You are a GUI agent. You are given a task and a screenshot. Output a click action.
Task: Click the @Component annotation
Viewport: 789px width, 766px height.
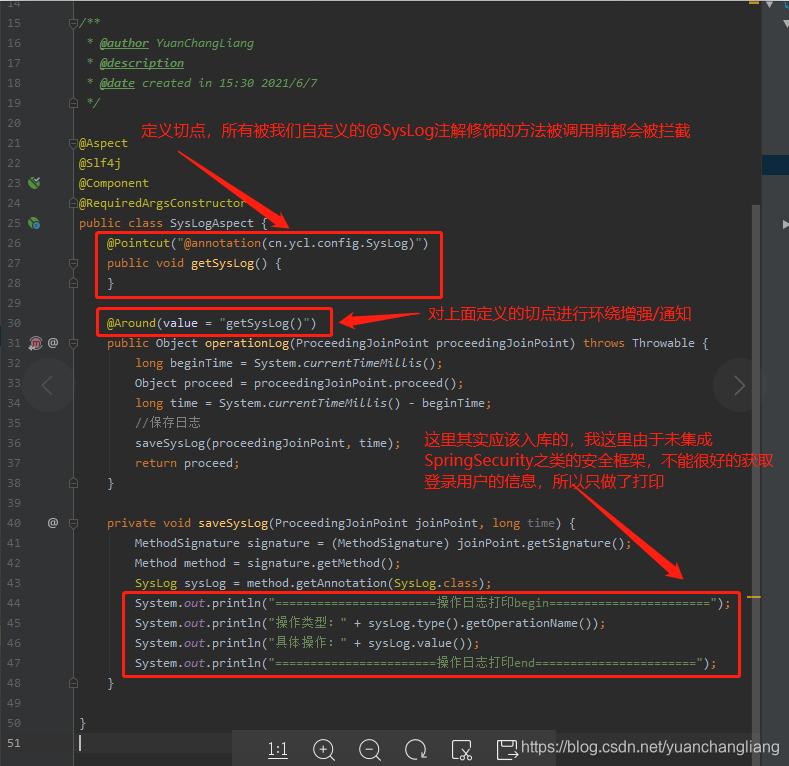(114, 183)
